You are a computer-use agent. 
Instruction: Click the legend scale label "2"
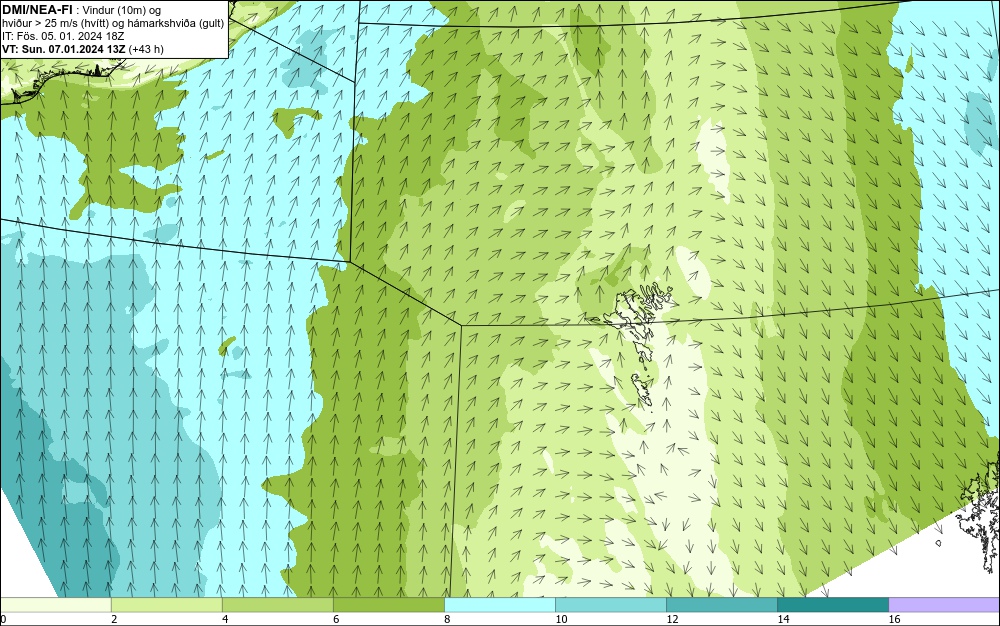click(114, 619)
